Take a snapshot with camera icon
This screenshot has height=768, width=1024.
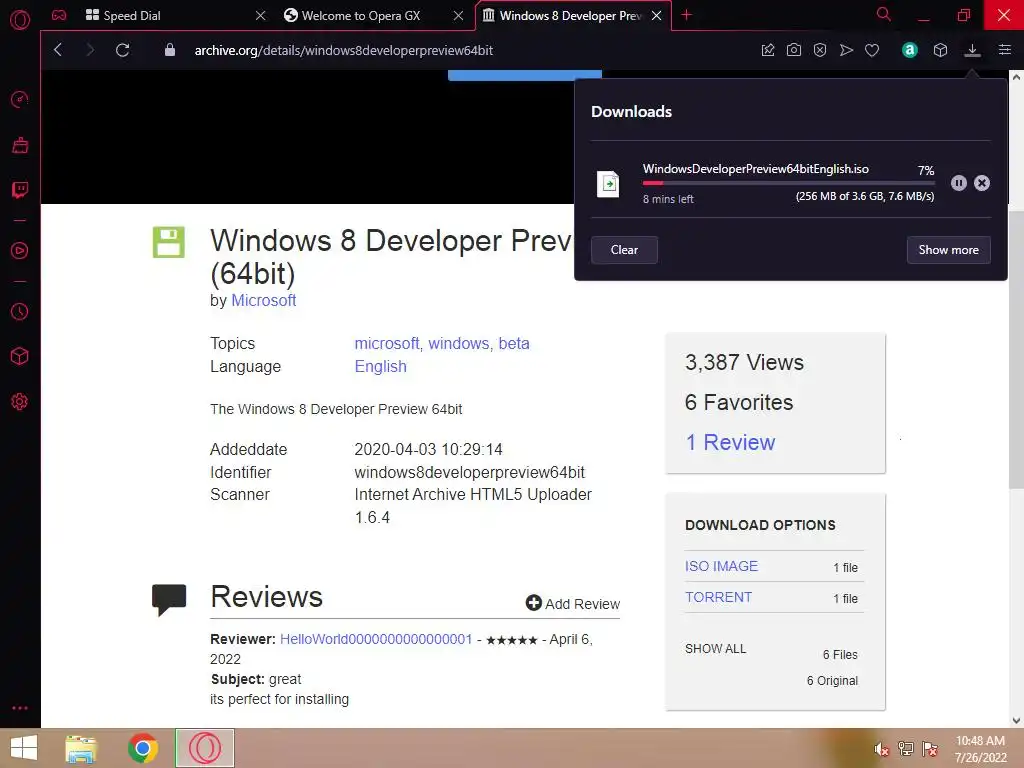click(x=793, y=50)
